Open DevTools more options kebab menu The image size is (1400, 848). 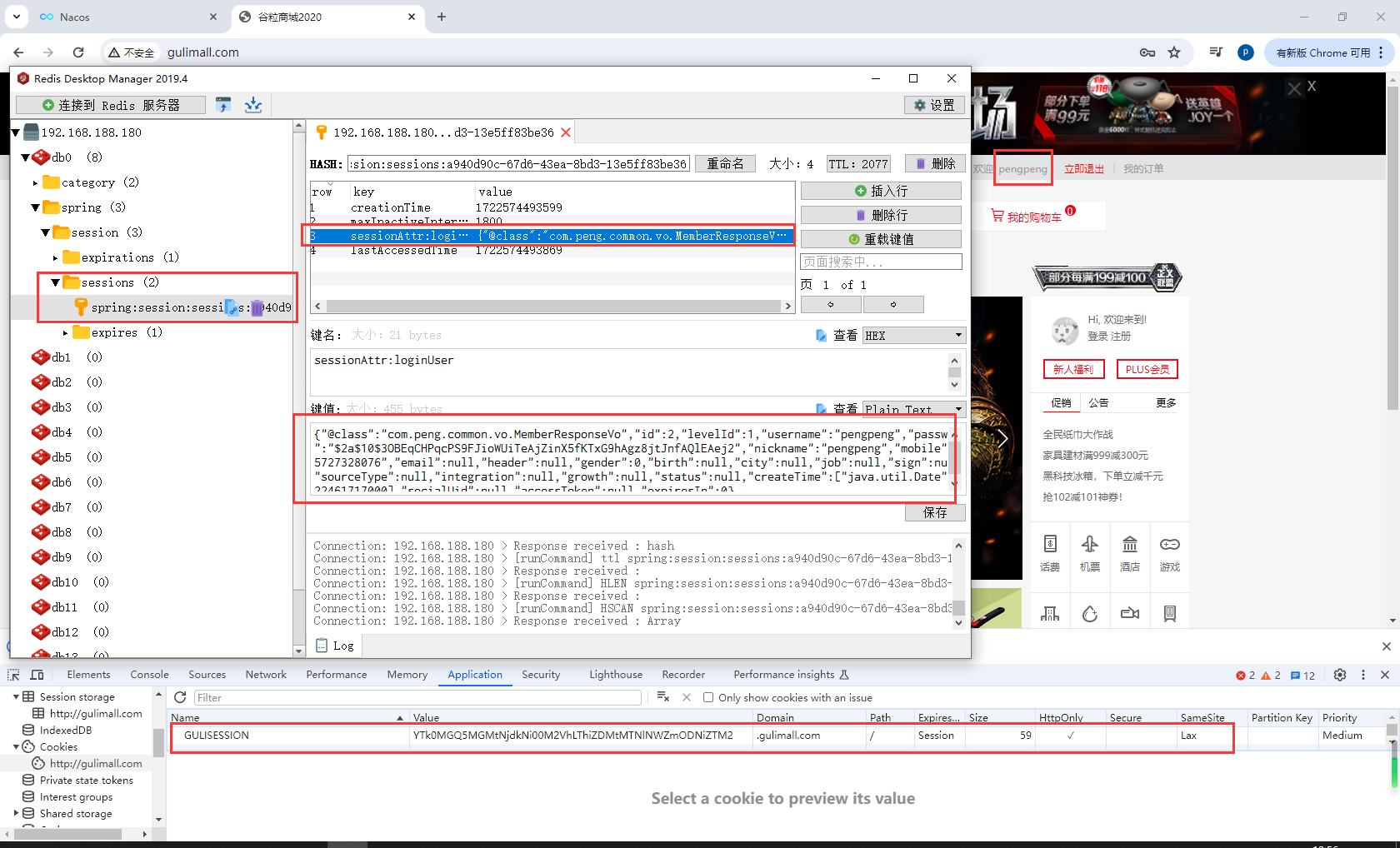click(x=1363, y=675)
